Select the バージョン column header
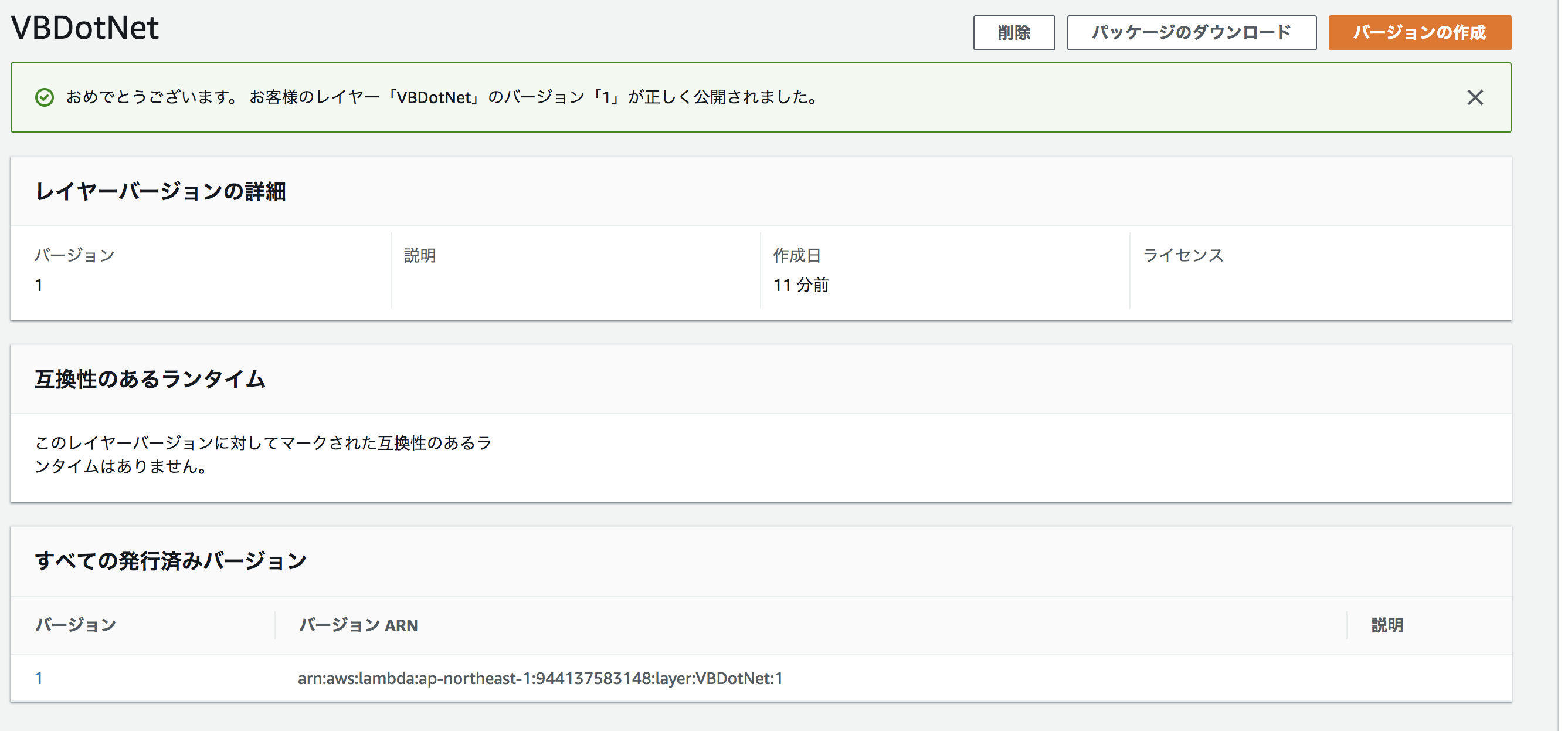The width and height of the screenshot is (1568, 731). click(76, 624)
